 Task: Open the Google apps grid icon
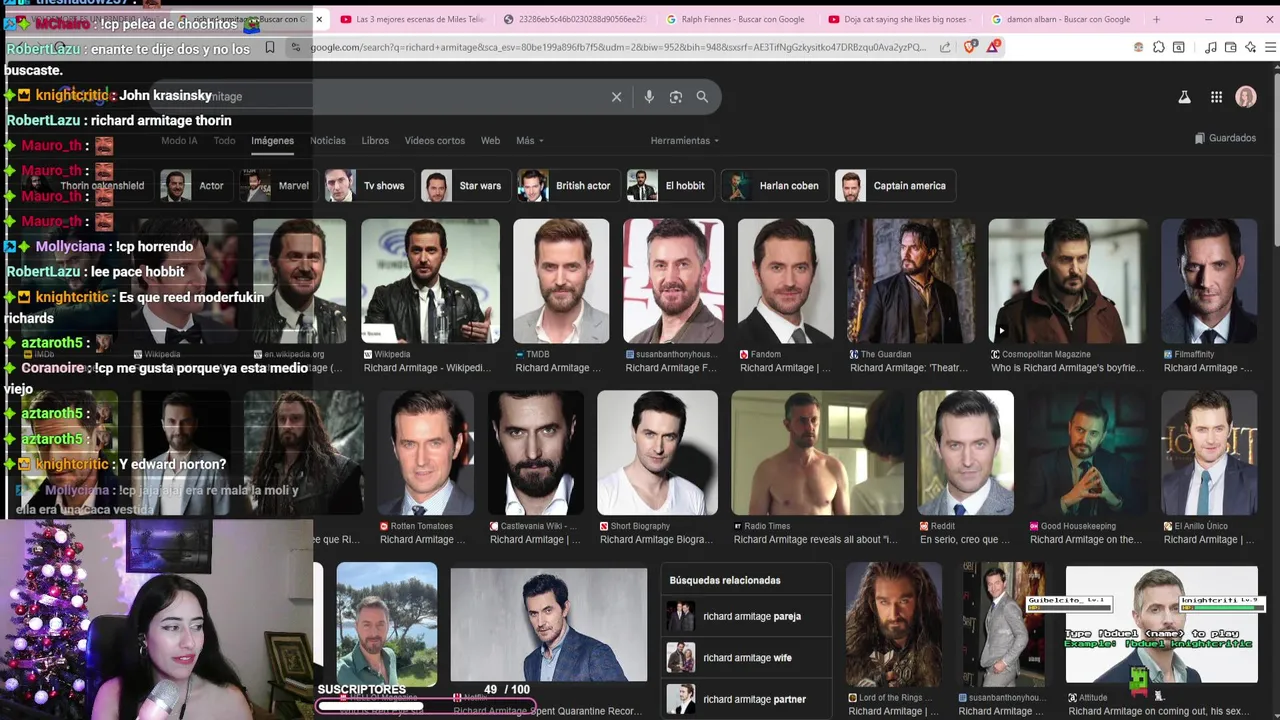(x=1216, y=97)
